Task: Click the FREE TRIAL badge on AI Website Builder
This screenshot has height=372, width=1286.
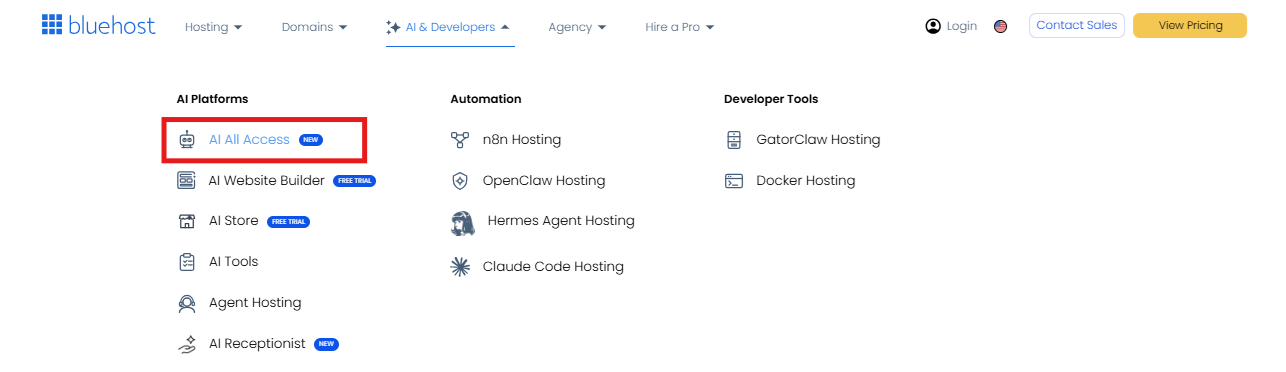Action: click(x=354, y=181)
